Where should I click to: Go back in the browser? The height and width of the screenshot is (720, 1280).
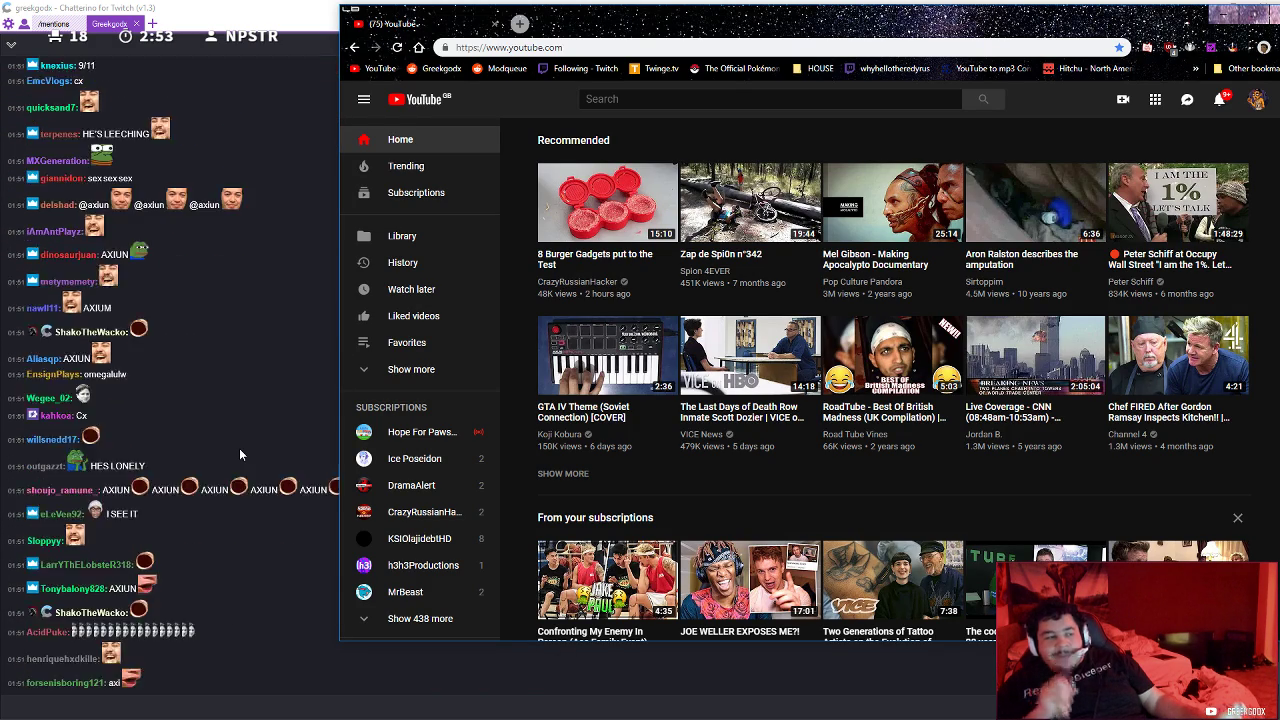(354, 47)
